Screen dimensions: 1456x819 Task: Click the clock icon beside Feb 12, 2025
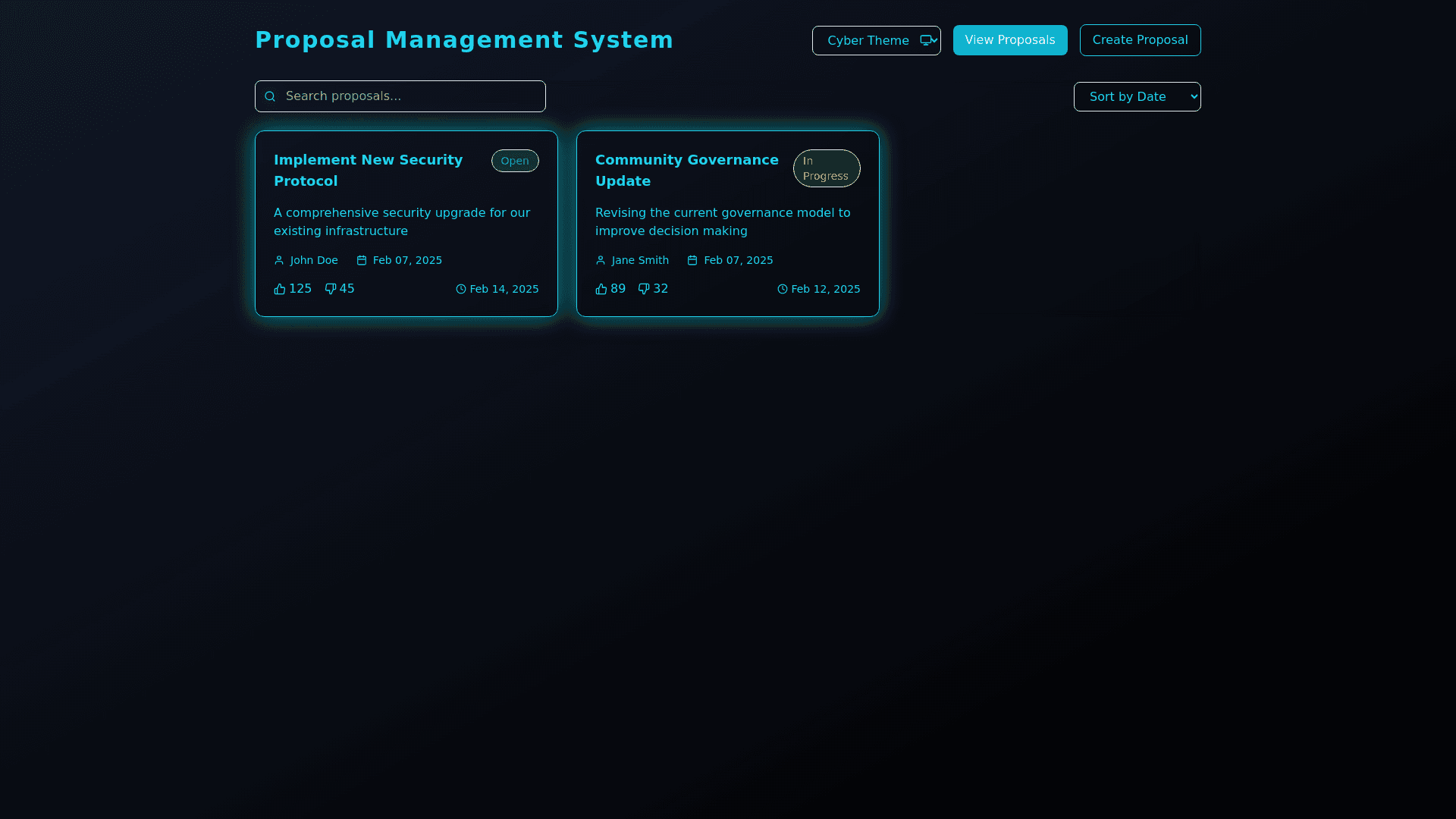(x=783, y=289)
